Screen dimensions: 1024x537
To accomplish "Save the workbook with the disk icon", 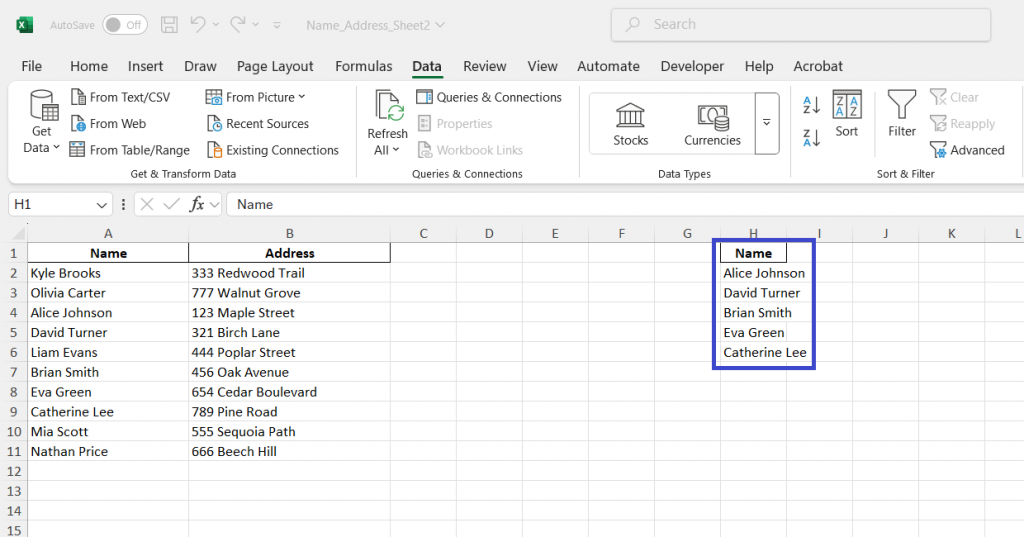I will [169, 25].
